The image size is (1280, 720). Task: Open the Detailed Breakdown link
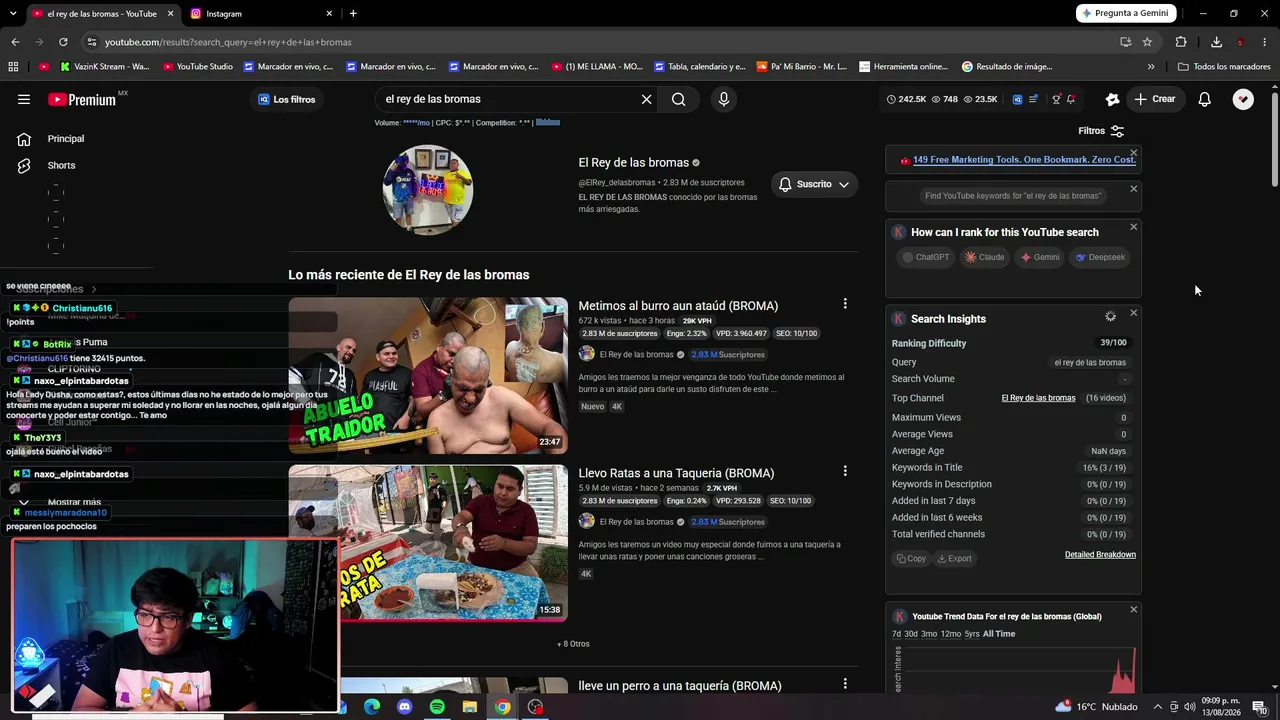coord(1100,555)
